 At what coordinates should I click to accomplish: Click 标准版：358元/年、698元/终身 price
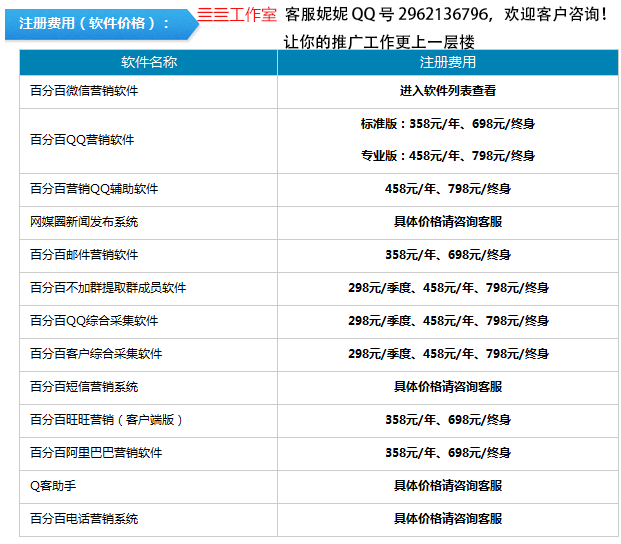tap(448, 124)
